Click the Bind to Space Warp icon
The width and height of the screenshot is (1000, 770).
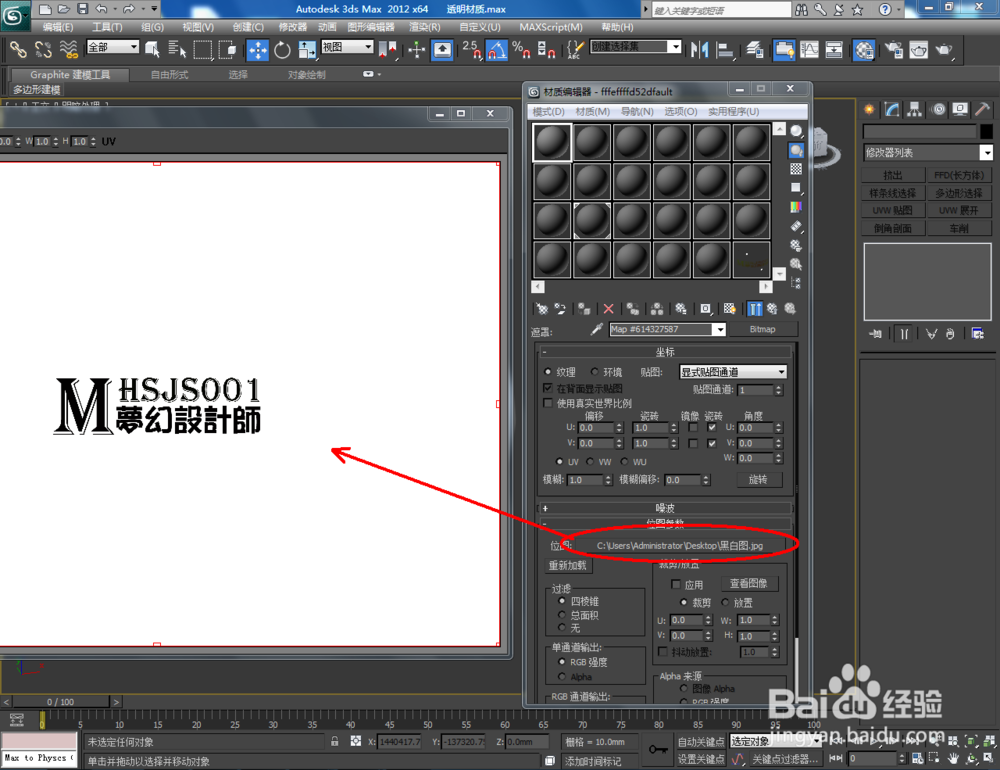click(68, 49)
